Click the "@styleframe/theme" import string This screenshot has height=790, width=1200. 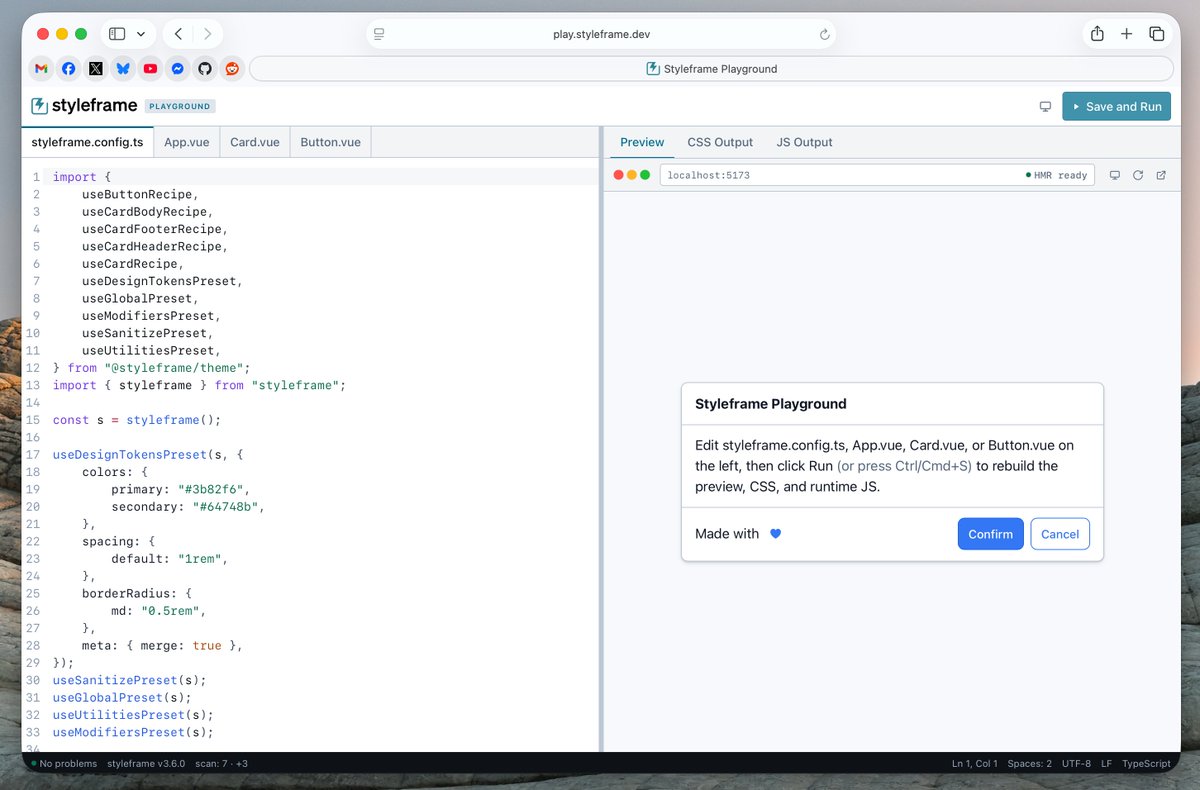(x=174, y=368)
